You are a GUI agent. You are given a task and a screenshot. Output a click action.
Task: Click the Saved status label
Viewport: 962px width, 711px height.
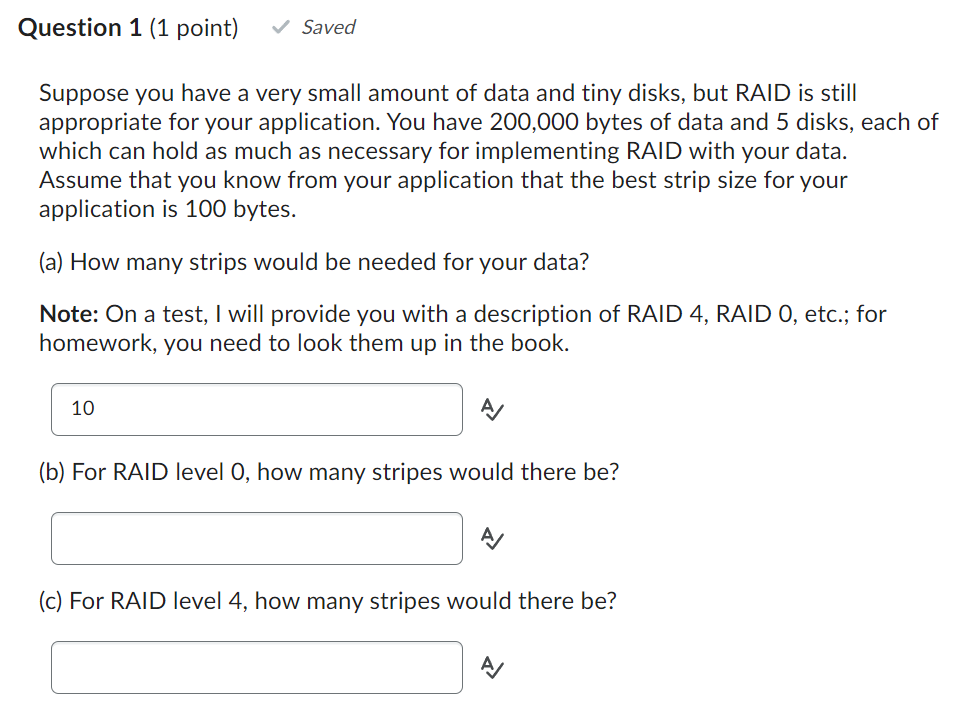(x=327, y=27)
